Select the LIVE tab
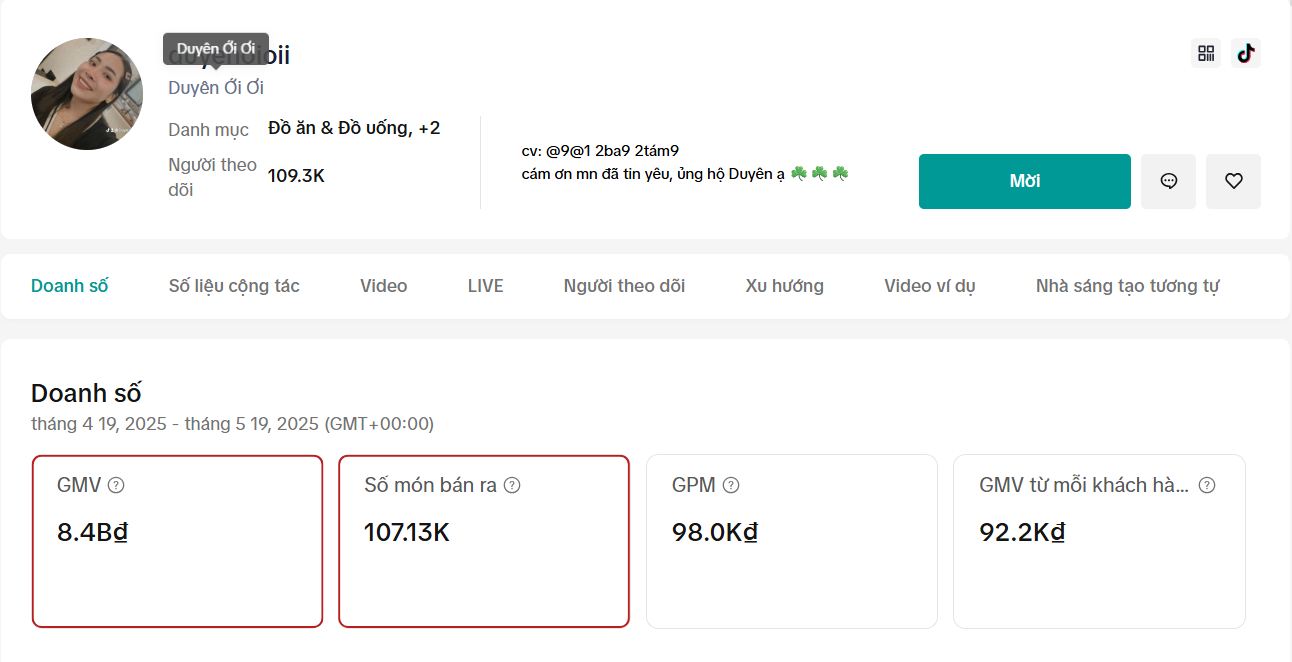Screen dimensions: 1292x662 (x=485, y=286)
